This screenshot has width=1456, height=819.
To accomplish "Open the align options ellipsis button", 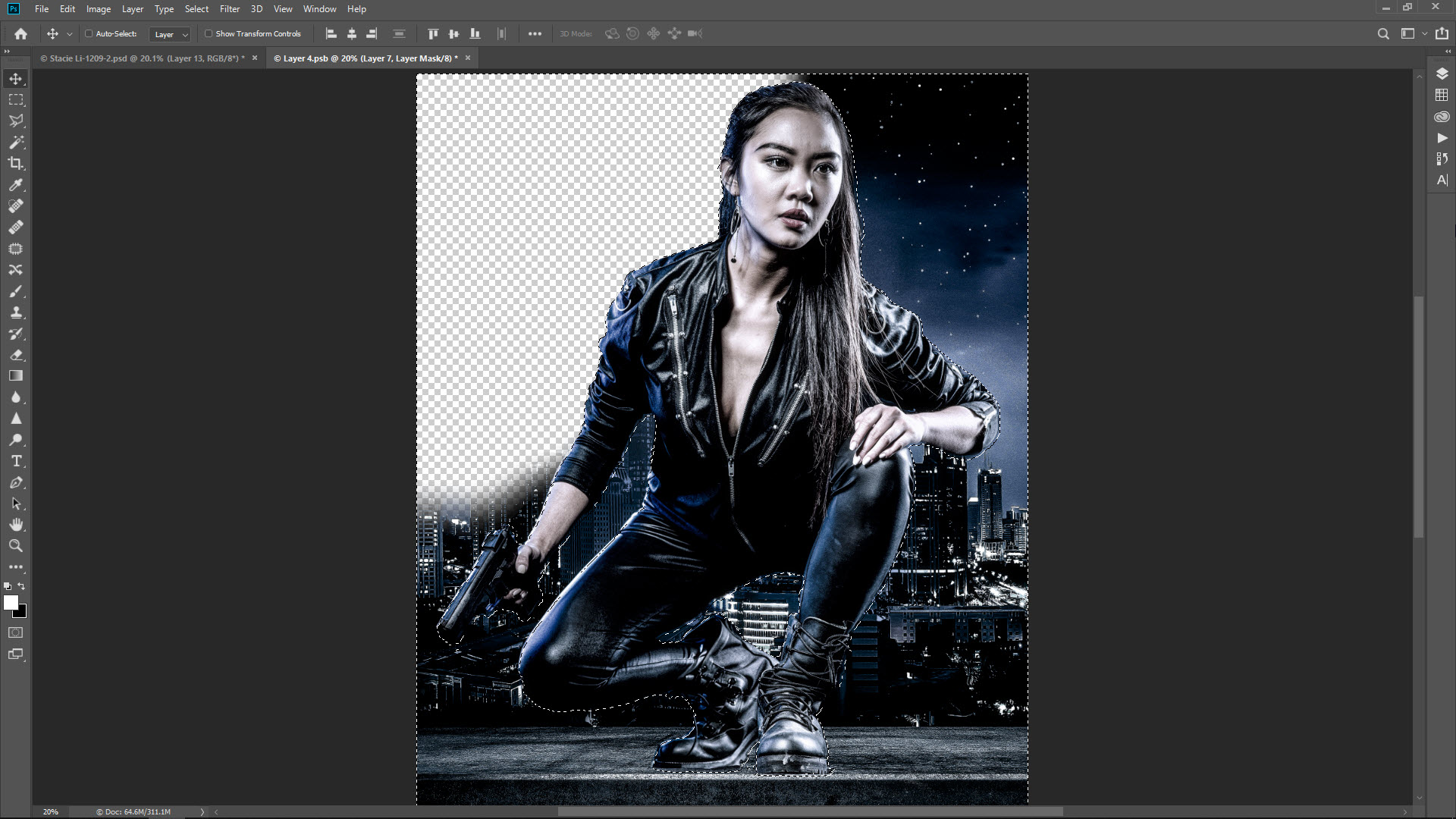I will click(x=535, y=33).
